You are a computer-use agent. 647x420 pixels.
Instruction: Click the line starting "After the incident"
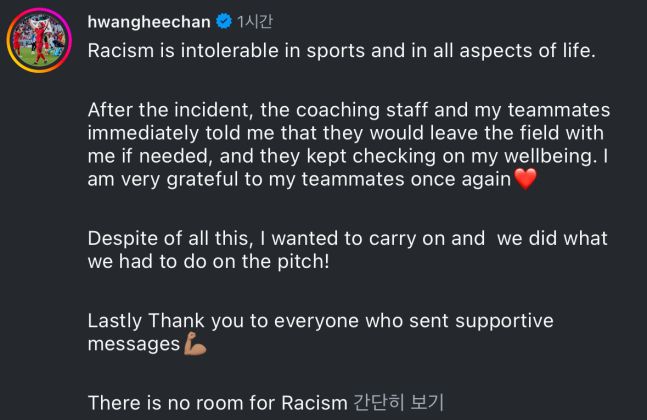(348, 110)
